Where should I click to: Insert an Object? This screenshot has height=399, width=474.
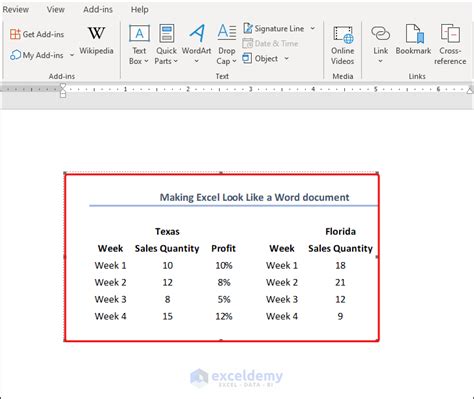260,59
